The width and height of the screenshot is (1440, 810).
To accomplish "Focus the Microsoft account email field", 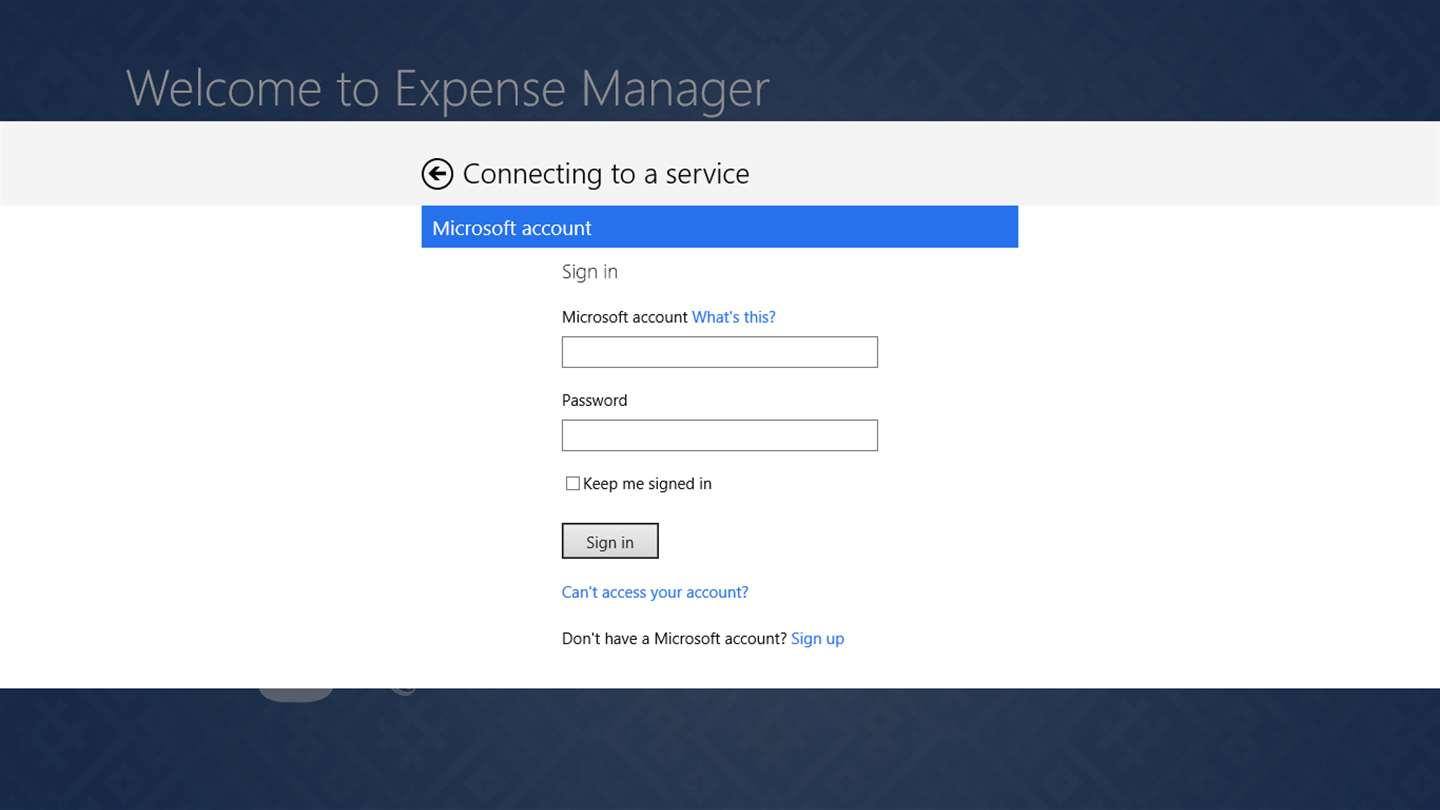I will click(720, 352).
